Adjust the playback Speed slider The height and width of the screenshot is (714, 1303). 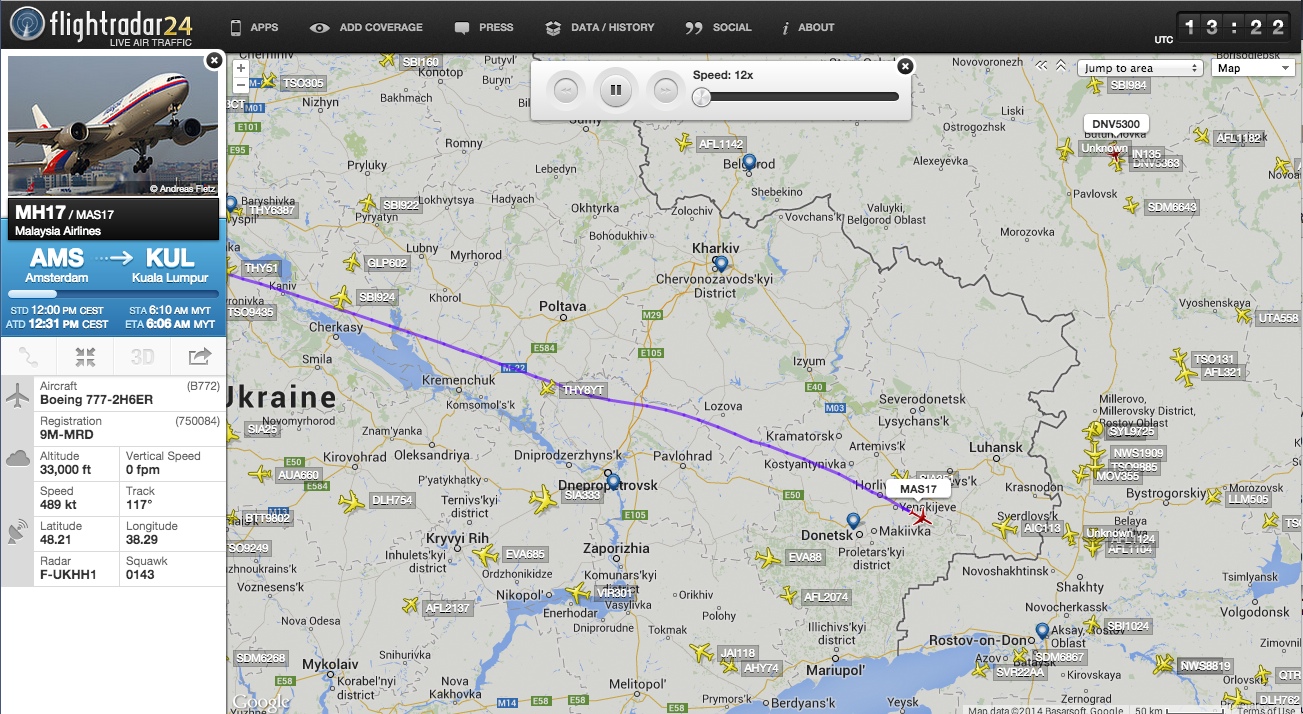coord(796,97)
